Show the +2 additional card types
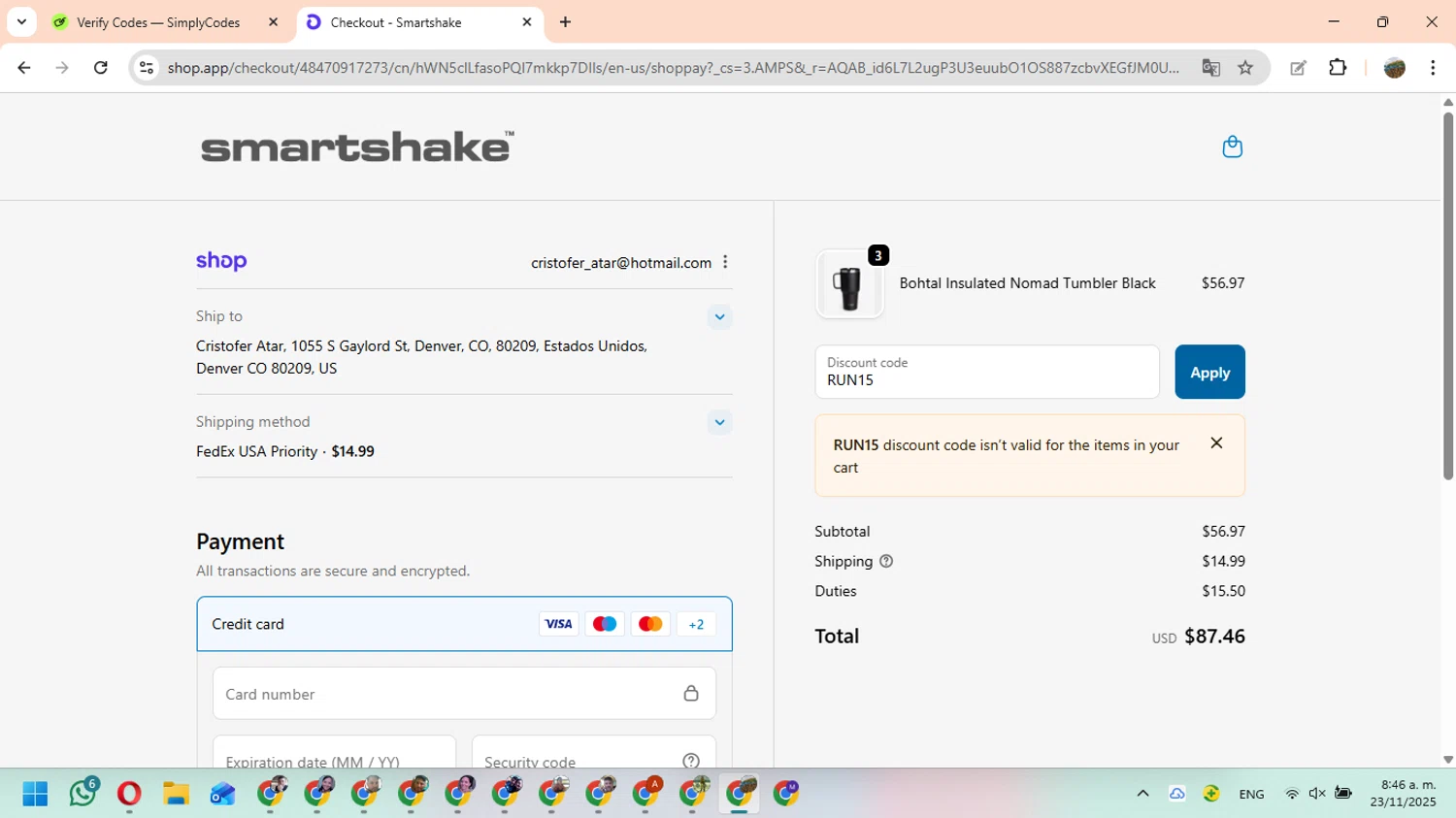This screenshot has height=818, width=1456. tap(696, 624)
